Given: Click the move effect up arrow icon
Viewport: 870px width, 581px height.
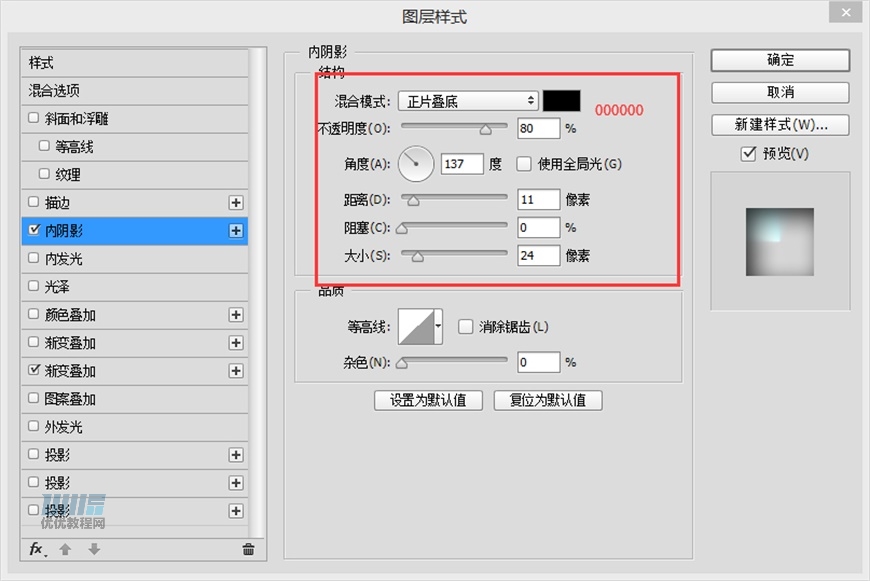Looking at the screenshot, I should click(65, 549).
